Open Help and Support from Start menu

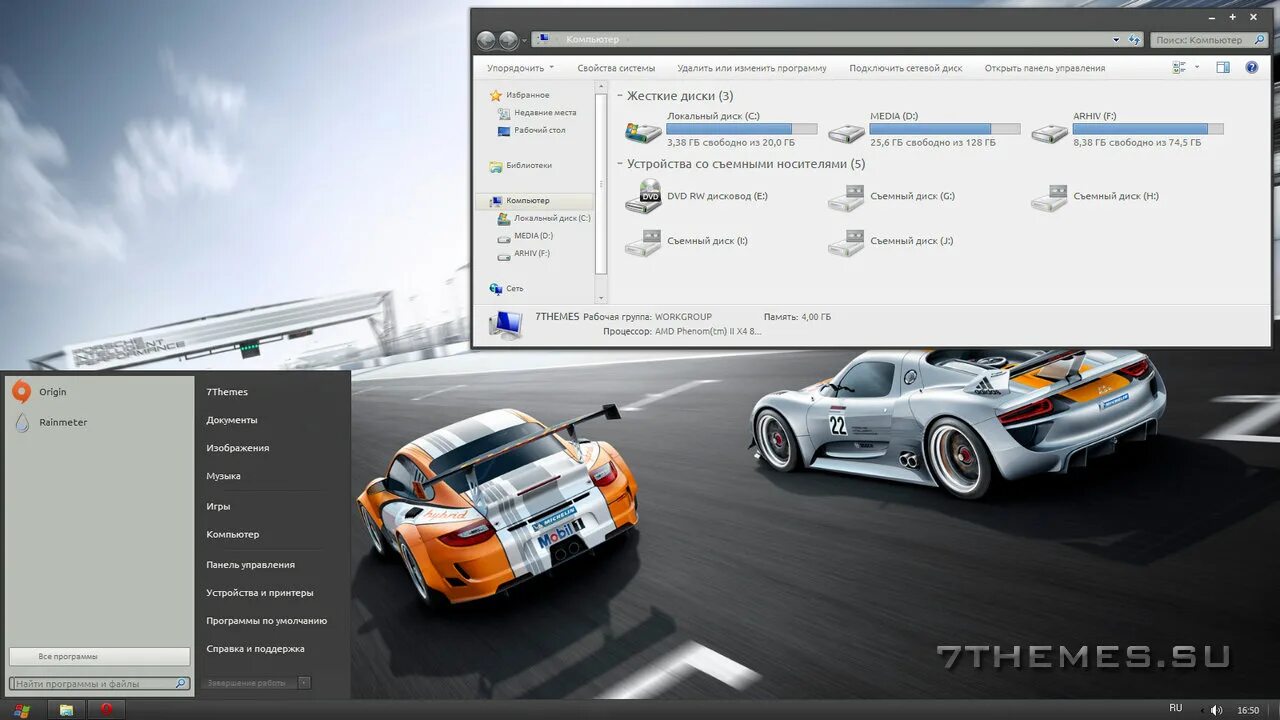pyautogui.click(x=255, y=648)
